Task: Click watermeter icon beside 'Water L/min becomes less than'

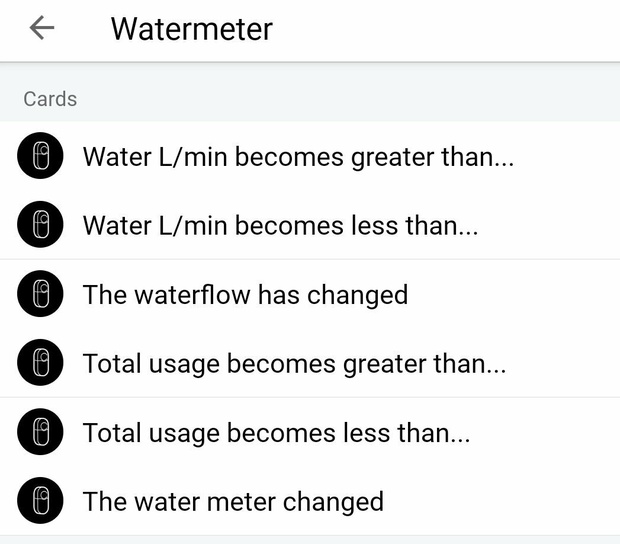Action: 40,224
